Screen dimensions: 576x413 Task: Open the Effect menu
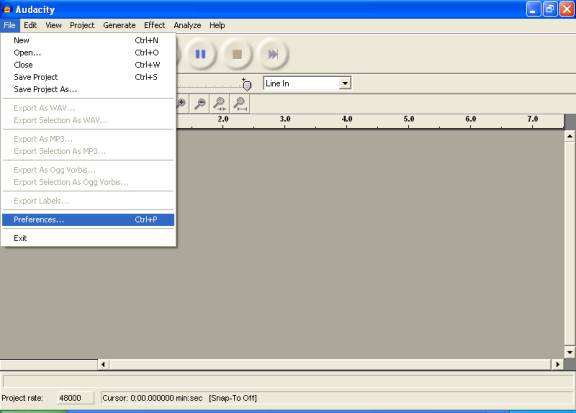[x=154, y=25]
